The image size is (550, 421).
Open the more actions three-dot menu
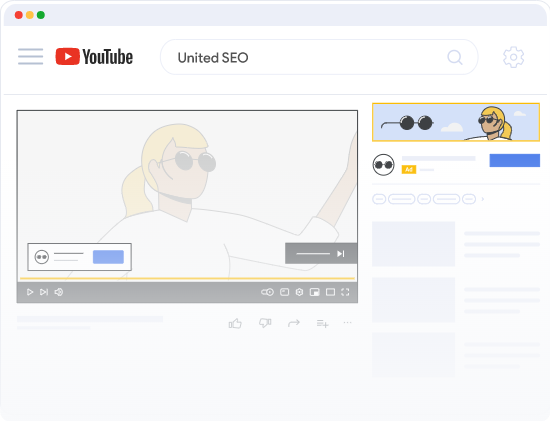pyautogui.click(x=347, y=322)
